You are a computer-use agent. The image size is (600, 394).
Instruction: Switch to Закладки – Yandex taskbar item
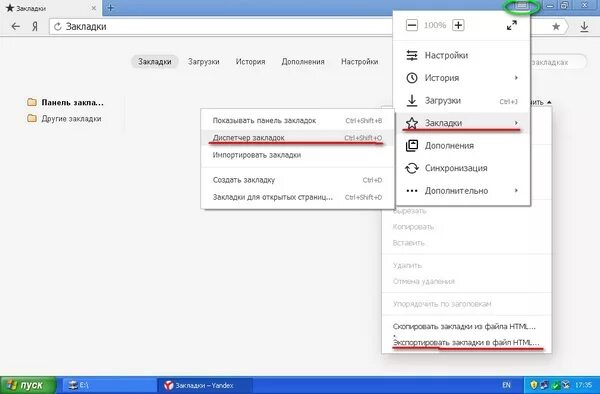pyautogui.click(x=205, y=385)
